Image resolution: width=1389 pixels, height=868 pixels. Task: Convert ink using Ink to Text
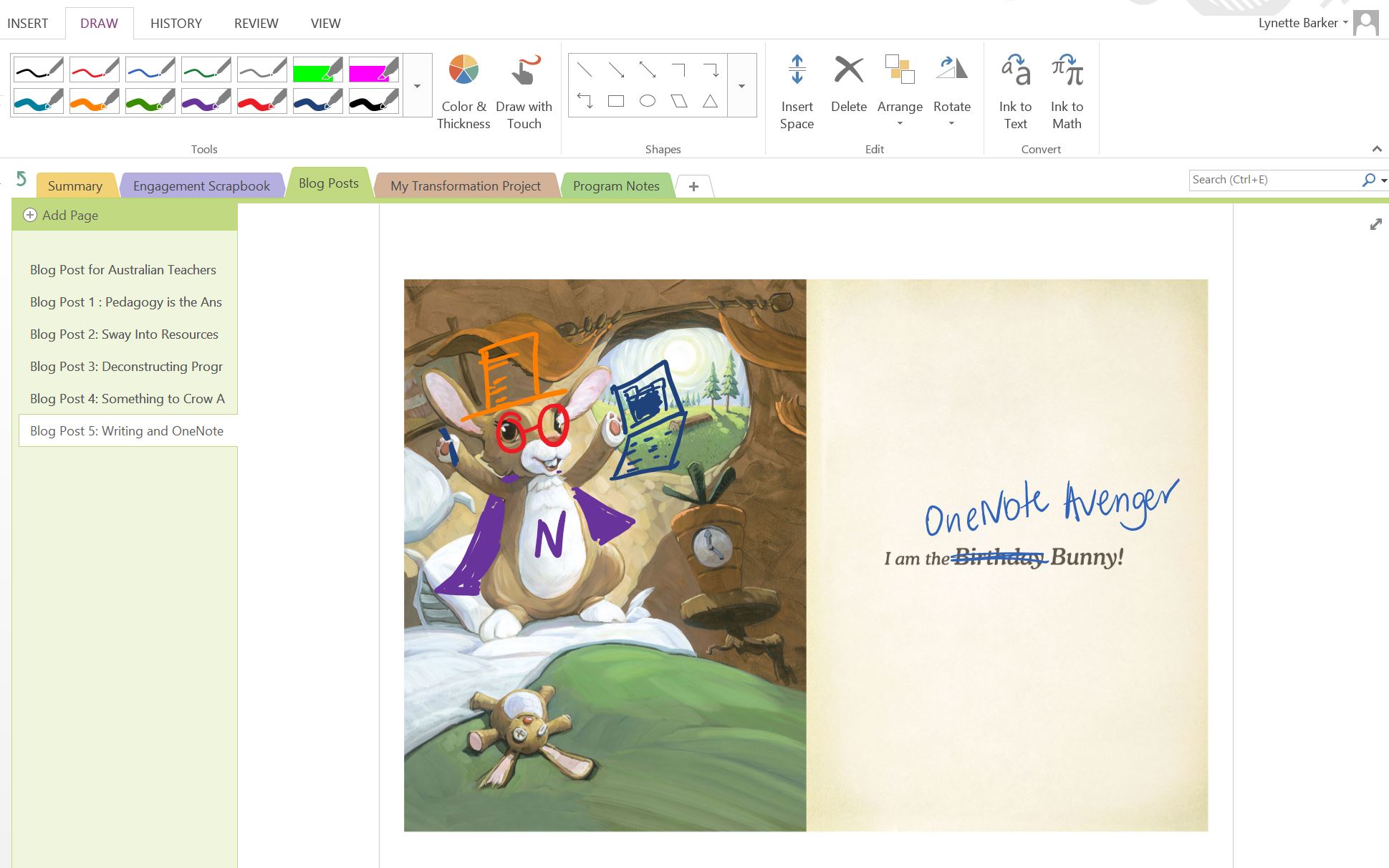tap(1016, 92)
